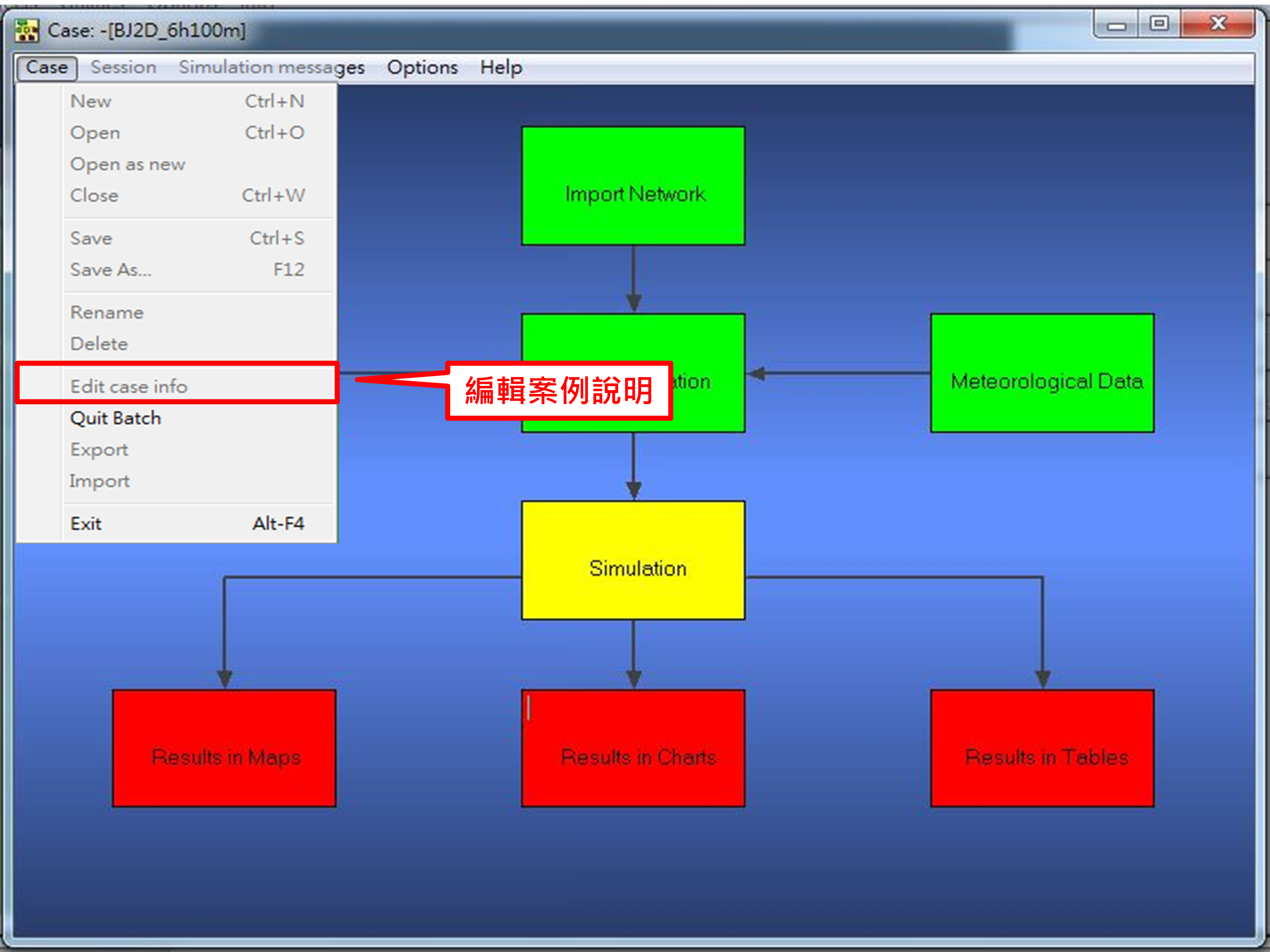Open Results in Tables box
The image size is (1270, 952).
(1043, 748)
